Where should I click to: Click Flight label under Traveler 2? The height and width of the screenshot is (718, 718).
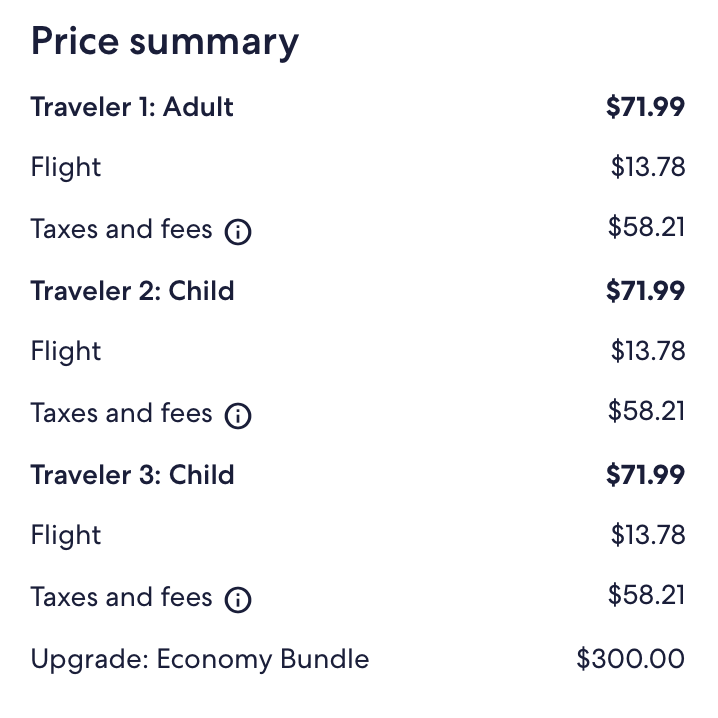tap(65, 352)
